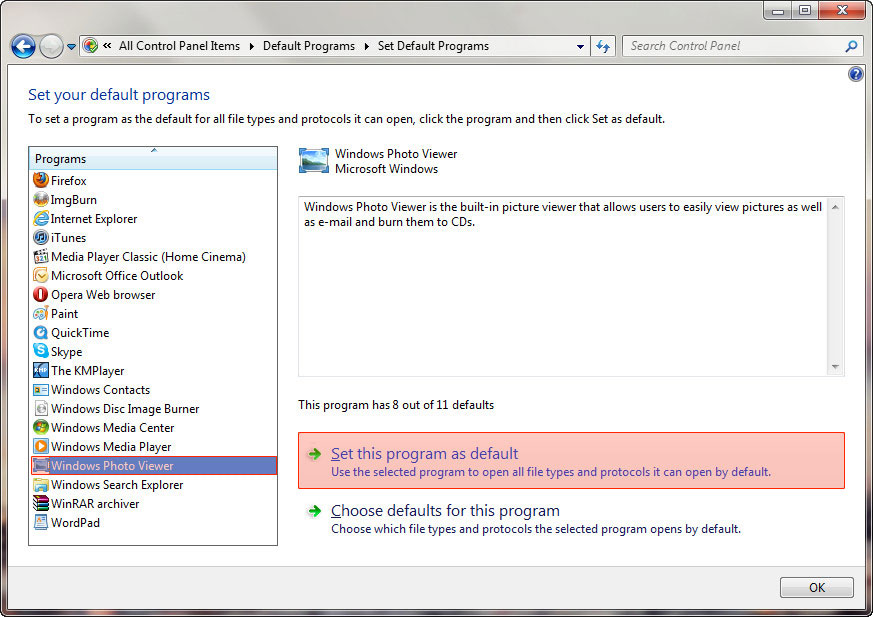The width and height of the screenshot is (873, 617).
Task: Go back with the blue Back arrow
Action: (x=23, y=46)
